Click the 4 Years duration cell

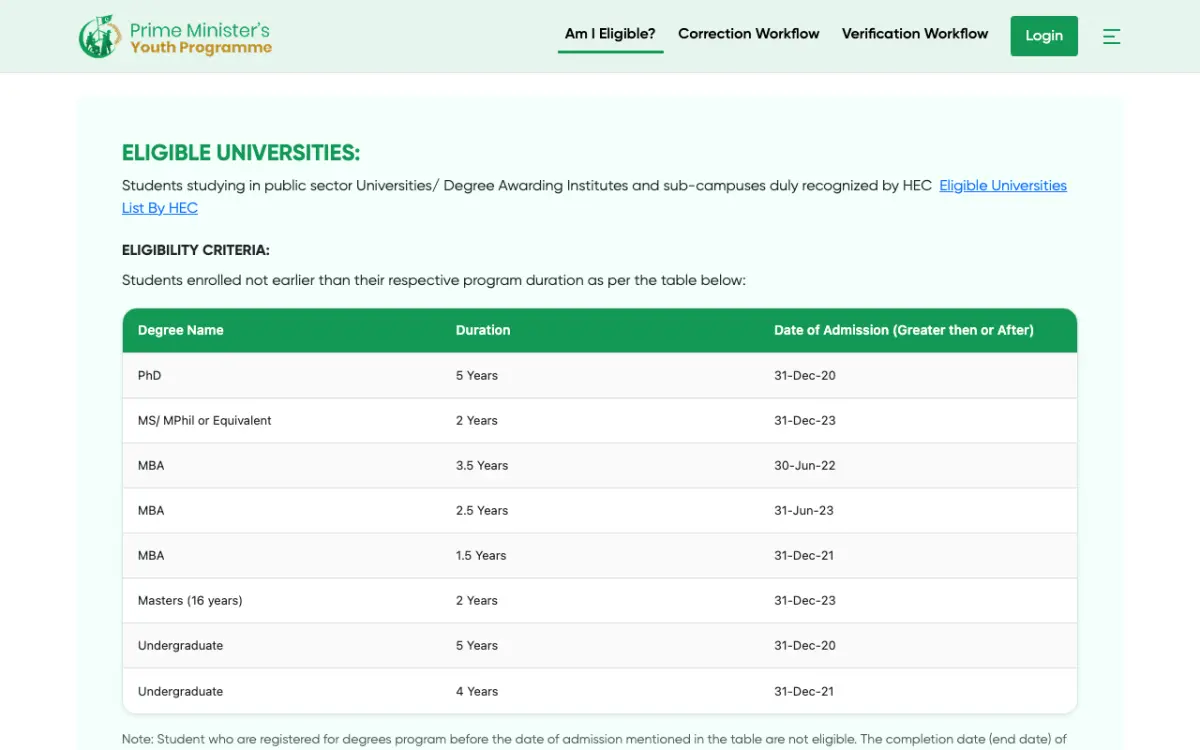(x=477, y=691)
